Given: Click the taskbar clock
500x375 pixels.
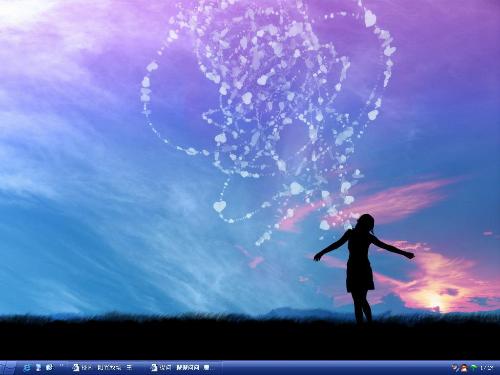Looking at the screenshot, I should 487,368.
